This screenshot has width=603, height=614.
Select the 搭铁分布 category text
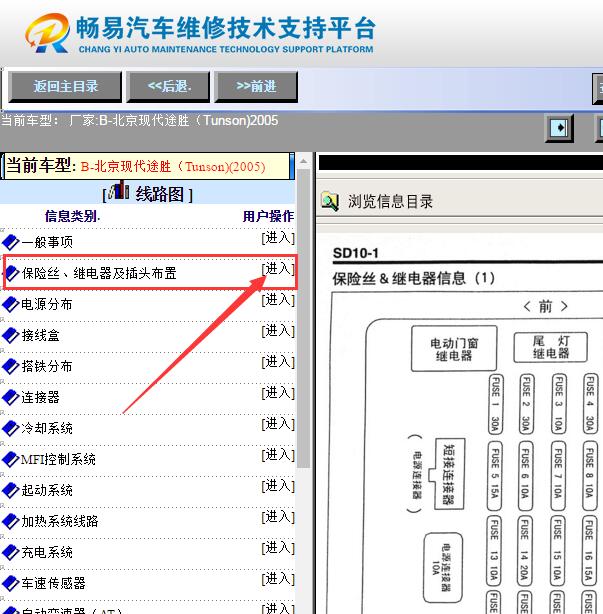tap(47, 366)
